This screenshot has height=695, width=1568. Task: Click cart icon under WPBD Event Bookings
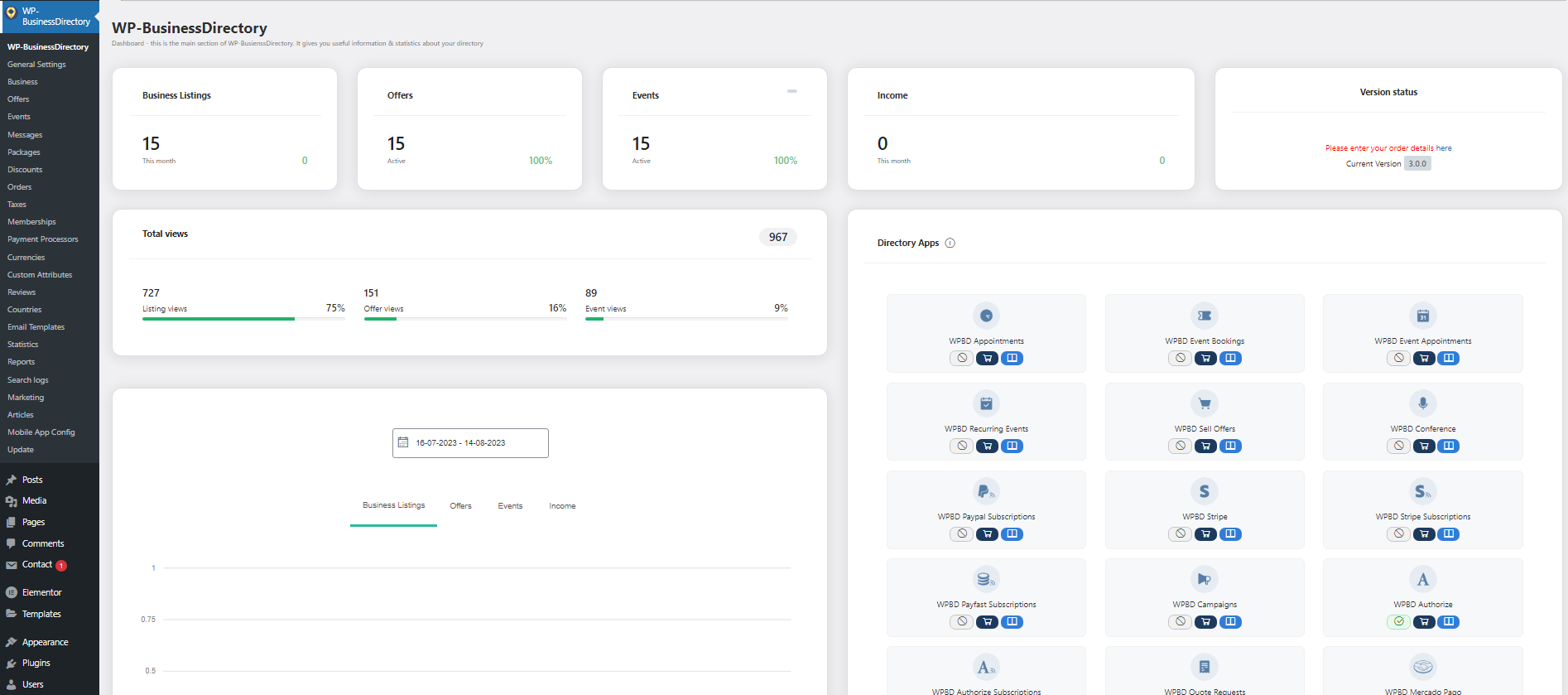point(1205,359)
